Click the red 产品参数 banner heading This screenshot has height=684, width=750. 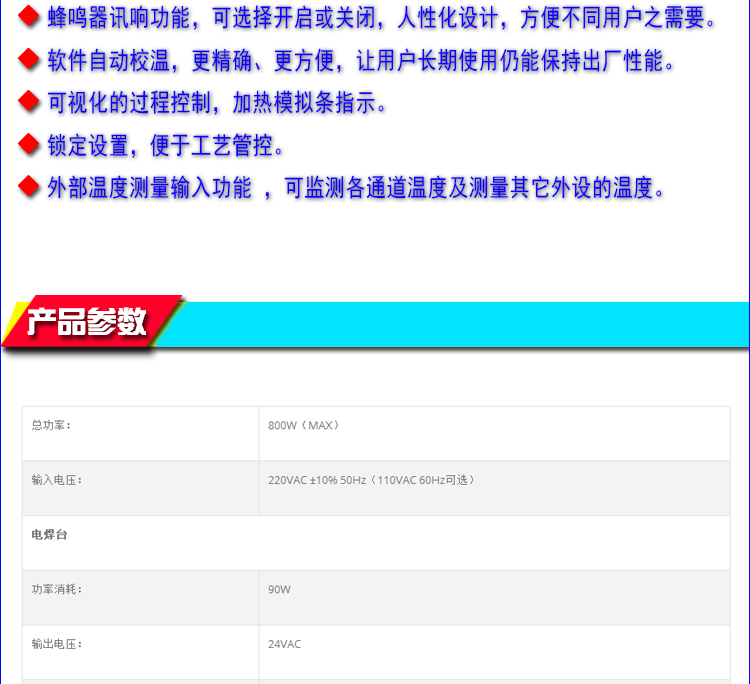88,322
